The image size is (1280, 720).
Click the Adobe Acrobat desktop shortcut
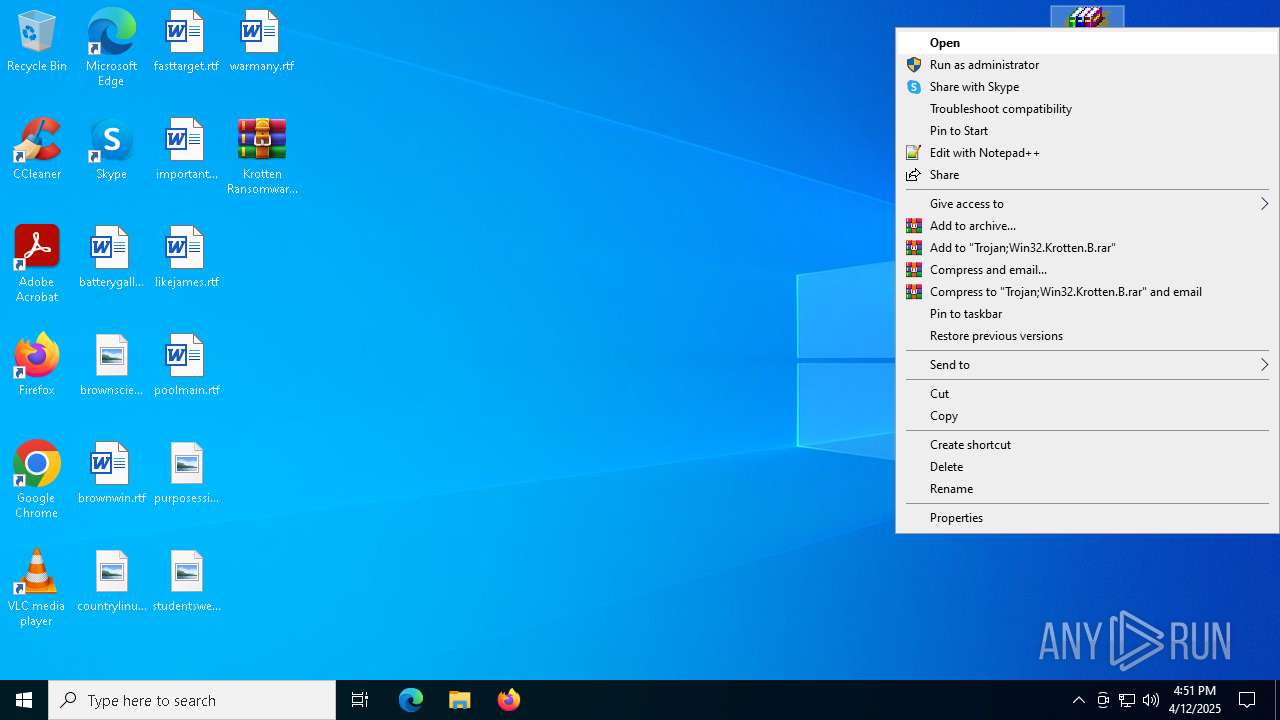point(37,264)
